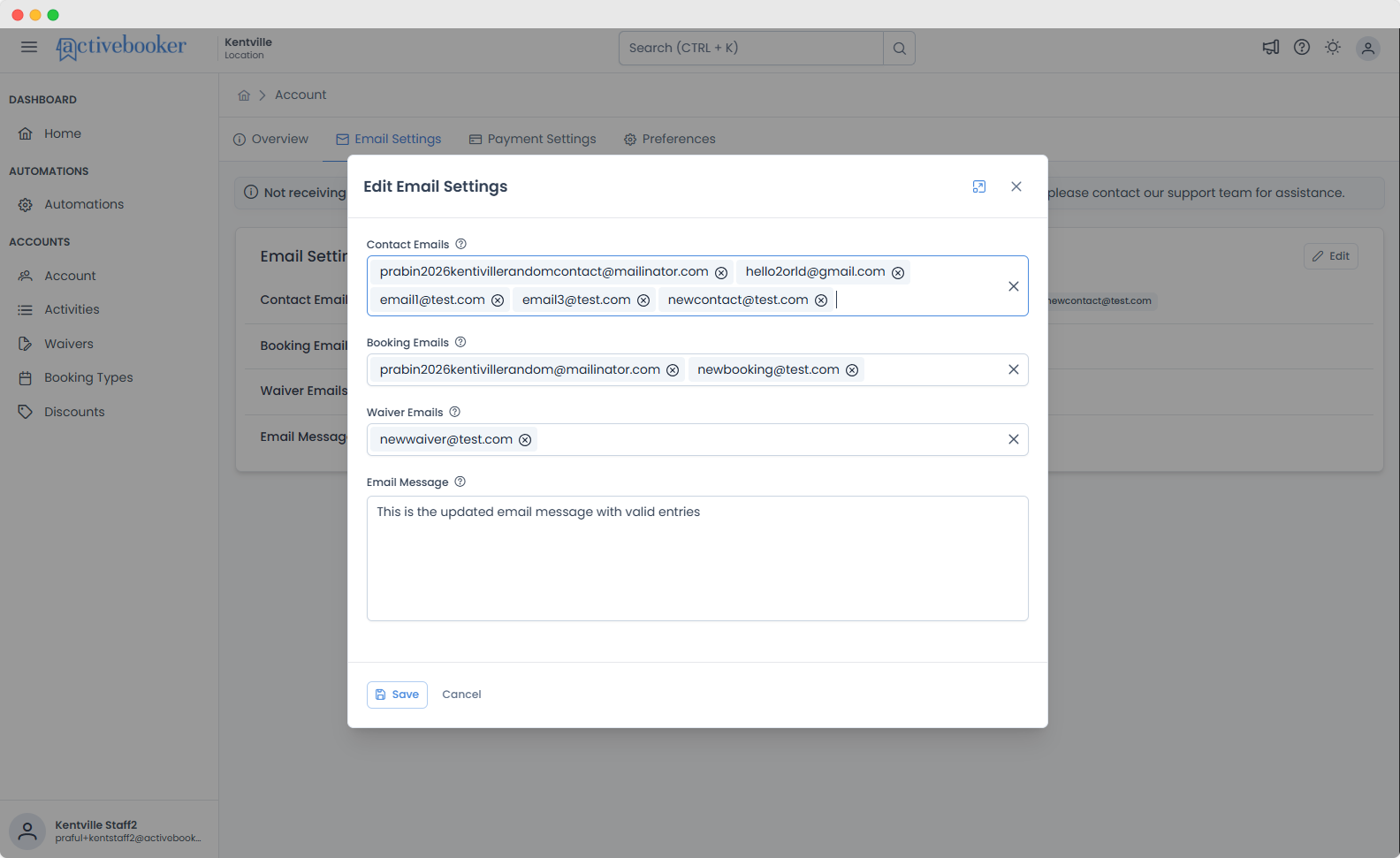This screenshot has width=1400, height=858.
Task: Open the help question-mark icon in header
Action: (1302, 48)
